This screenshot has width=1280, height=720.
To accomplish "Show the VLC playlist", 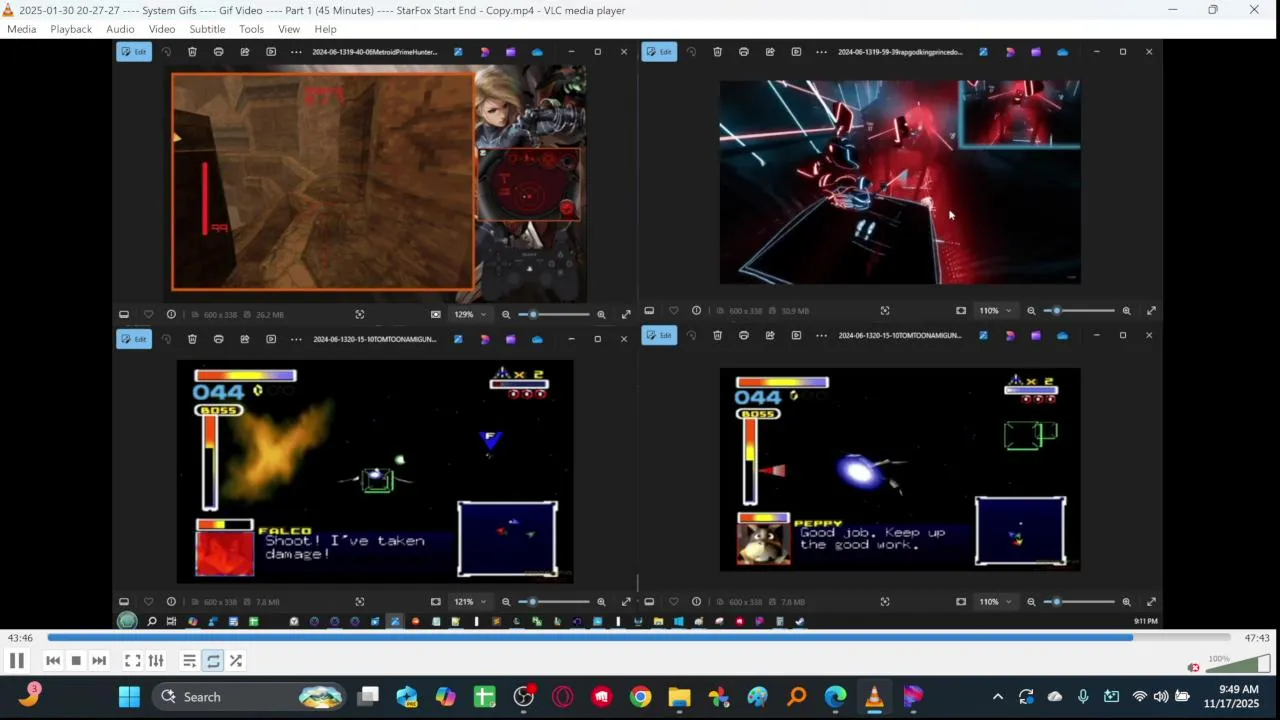I will pos(189,661).
